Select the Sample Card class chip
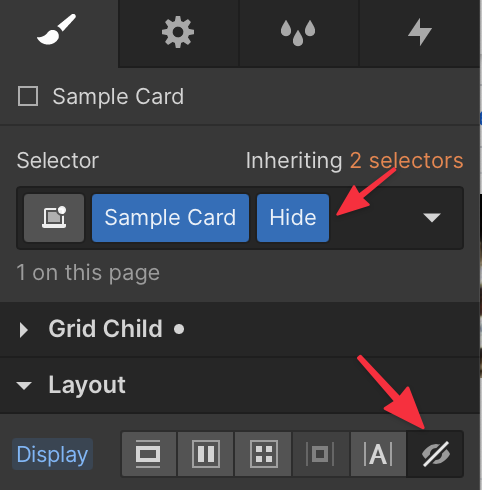The height and width of the screenshot is (490, 482). pyautogui.click(x=170, y=218)
